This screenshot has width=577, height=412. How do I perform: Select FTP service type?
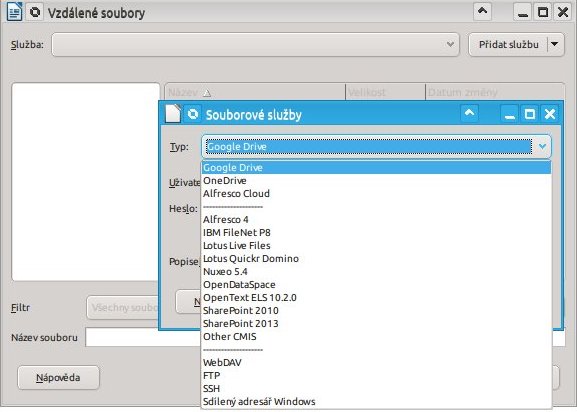tap(376, 375)
